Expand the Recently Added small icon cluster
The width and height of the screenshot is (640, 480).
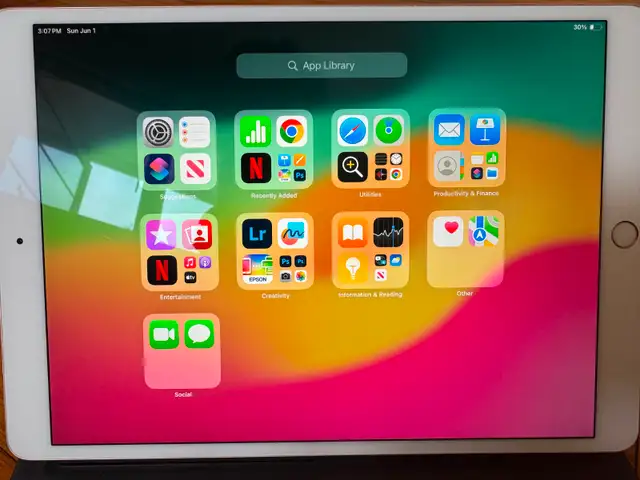(292, 168)
